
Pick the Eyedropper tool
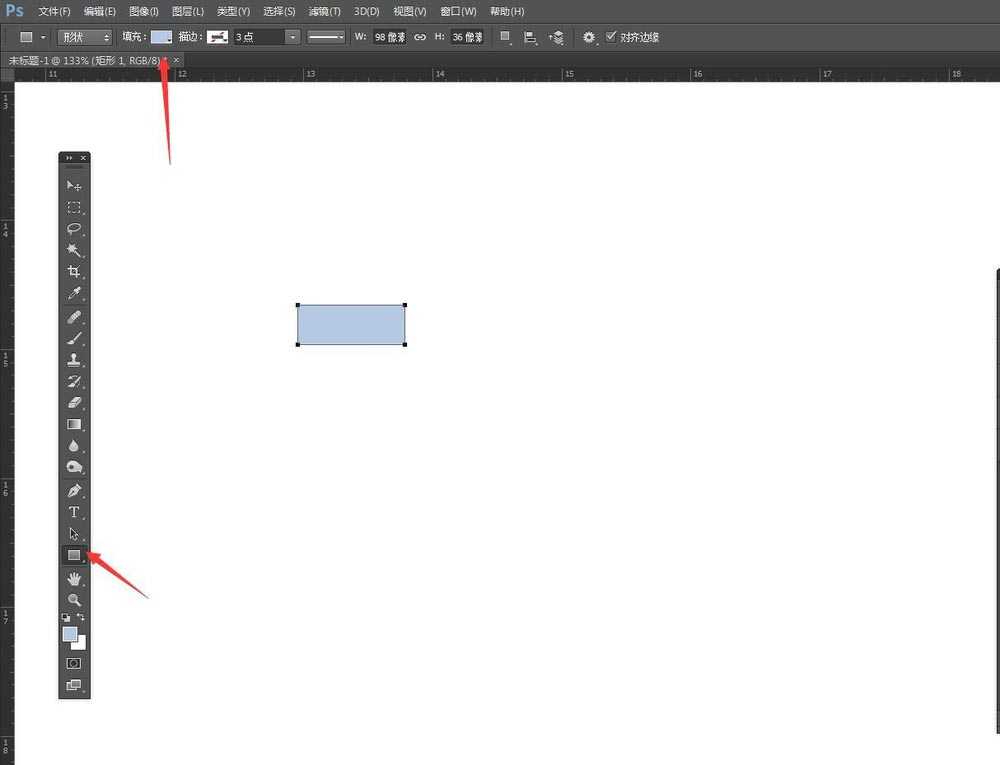click(x=74, y=294)
